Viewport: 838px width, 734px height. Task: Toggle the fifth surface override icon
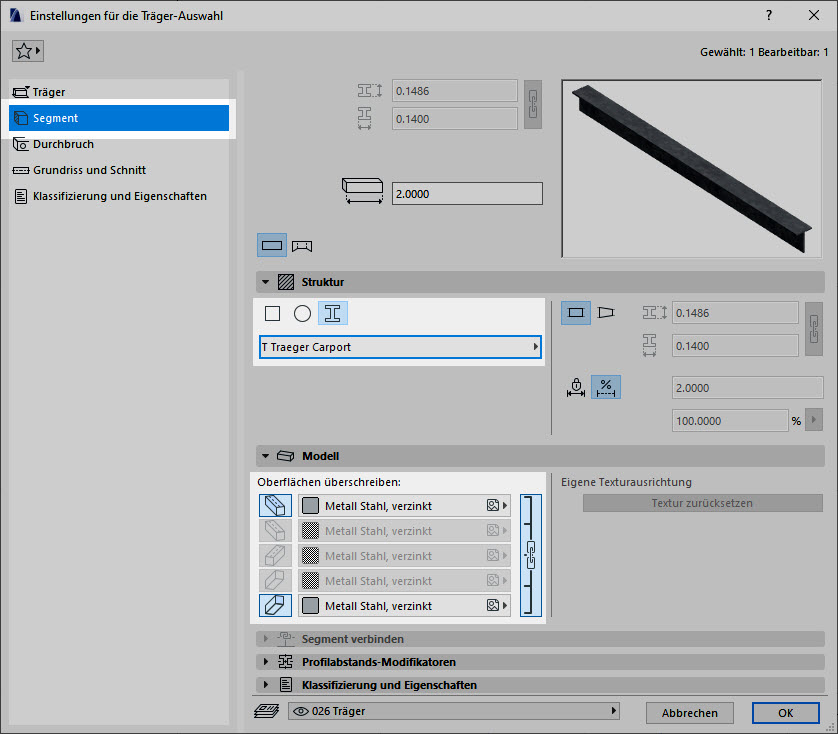click(x=275, y=606)
